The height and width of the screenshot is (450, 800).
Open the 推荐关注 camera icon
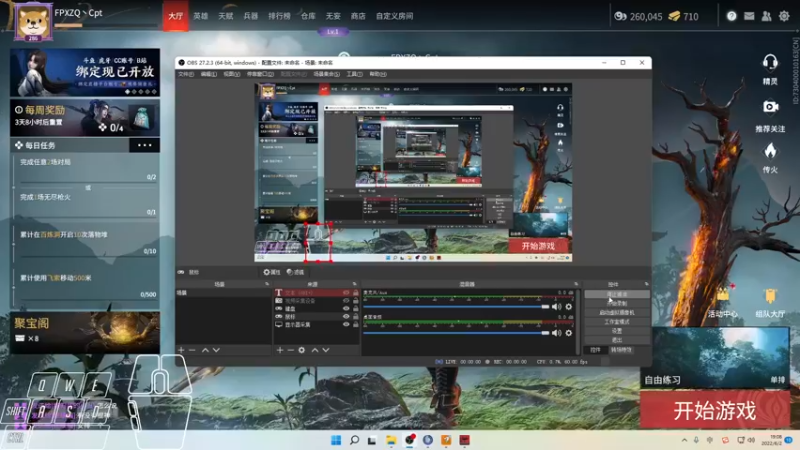(770, 107)
